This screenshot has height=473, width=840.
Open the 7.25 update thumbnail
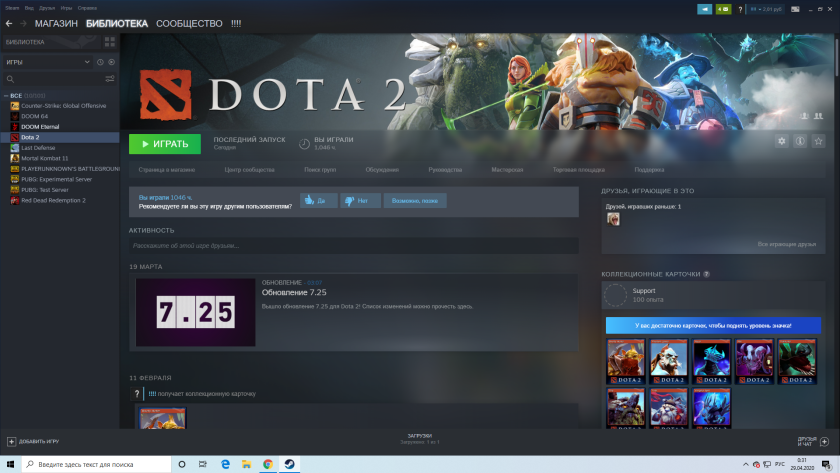195,312
